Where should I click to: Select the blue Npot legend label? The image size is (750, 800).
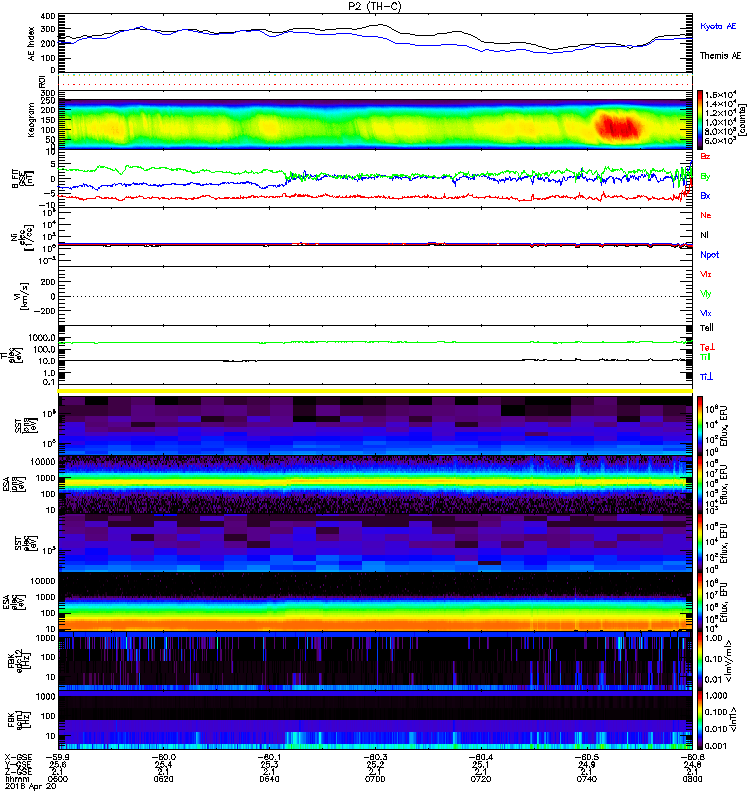(710, 255)
